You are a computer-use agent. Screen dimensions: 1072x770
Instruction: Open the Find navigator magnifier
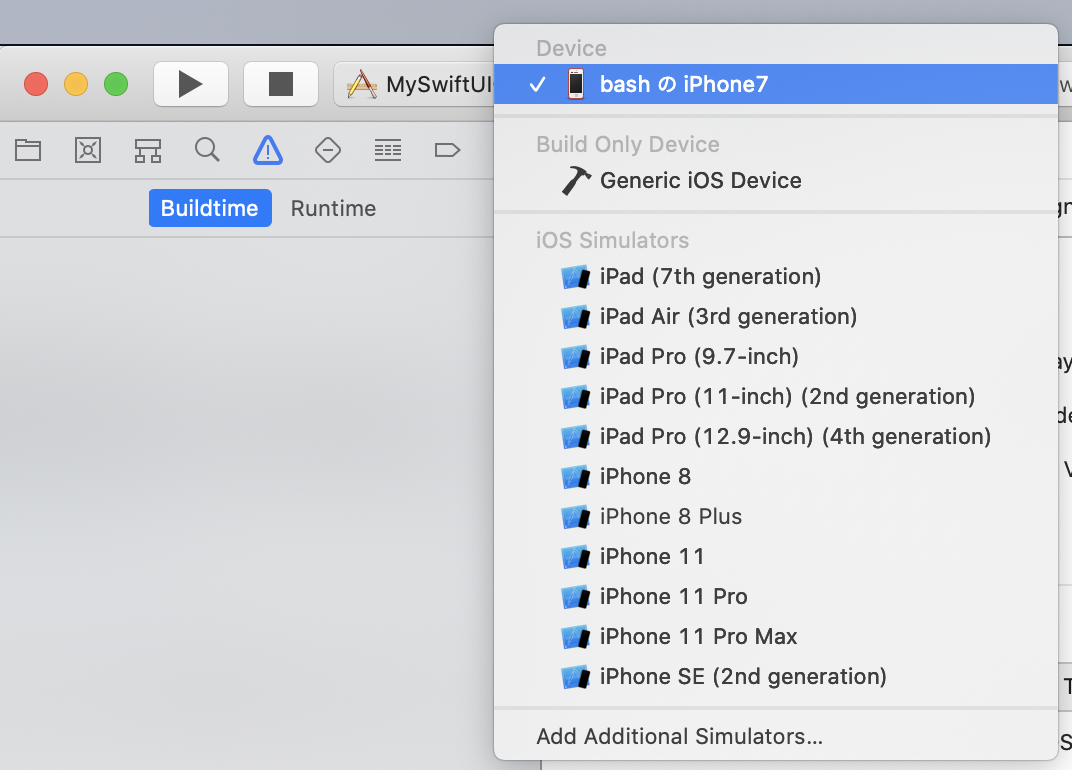[x=207, y=150]
